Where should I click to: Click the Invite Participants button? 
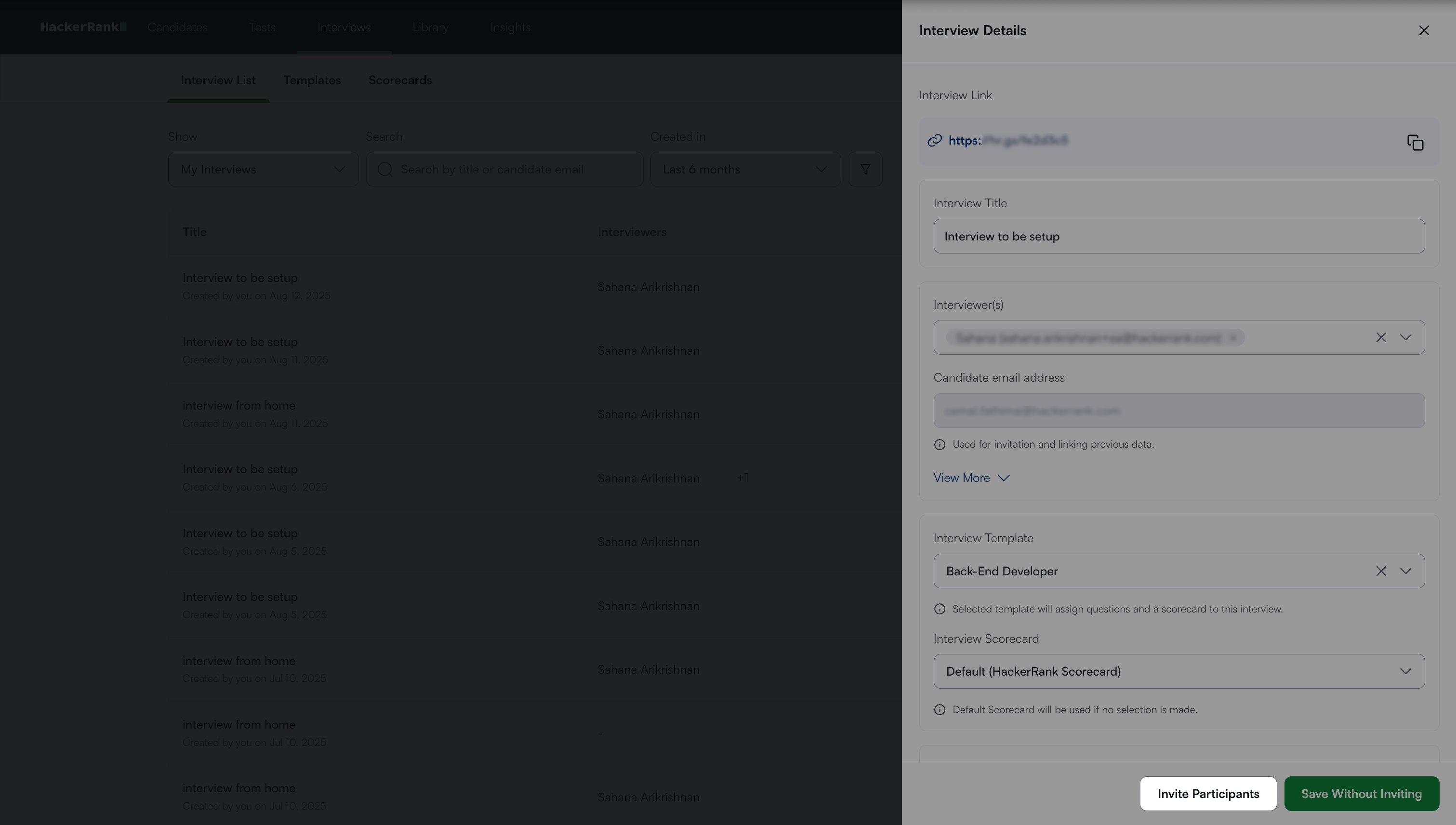(1208, 794)
